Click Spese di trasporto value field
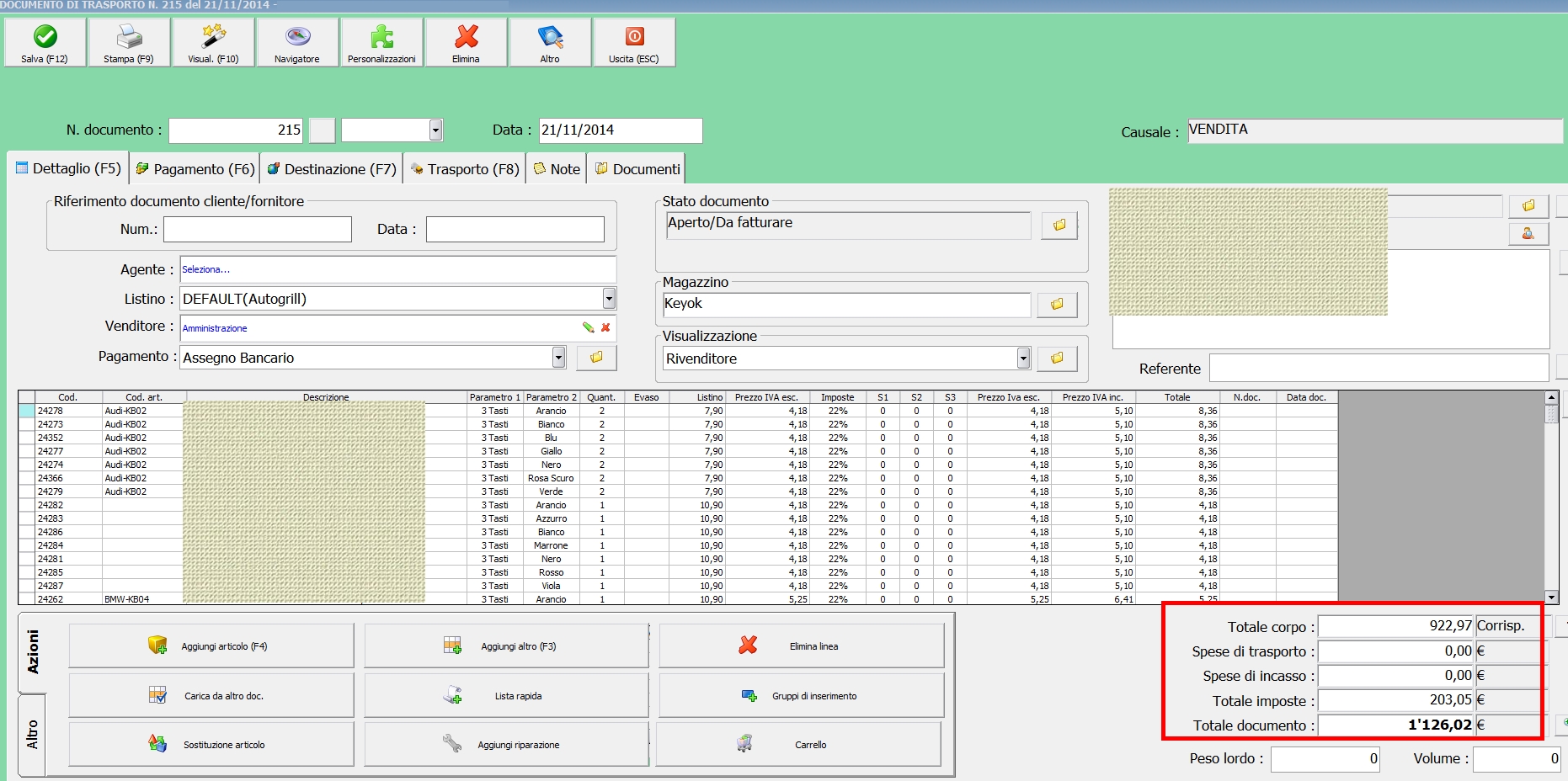 [1396, 651]
